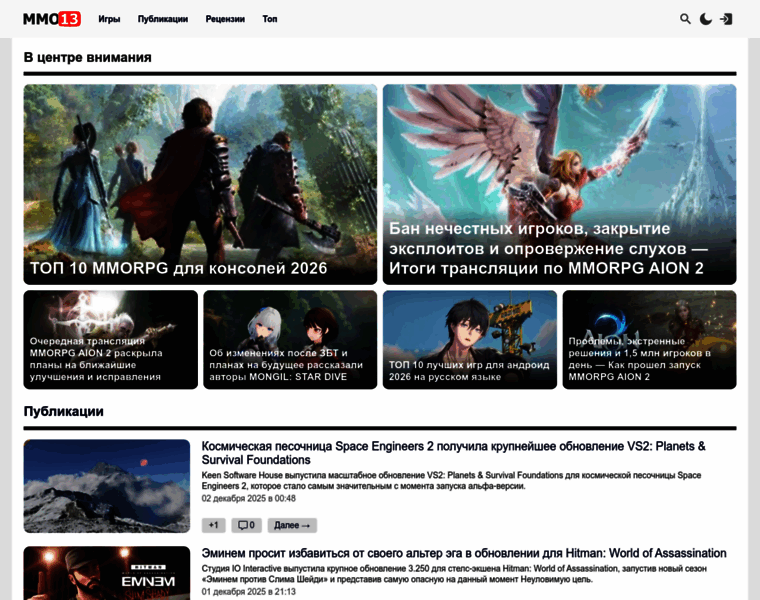The width and height of the screenshot is (760, 600).
Task: Click date 02 декабря 2025 в 00:48
Action: [x=249, y=498]
